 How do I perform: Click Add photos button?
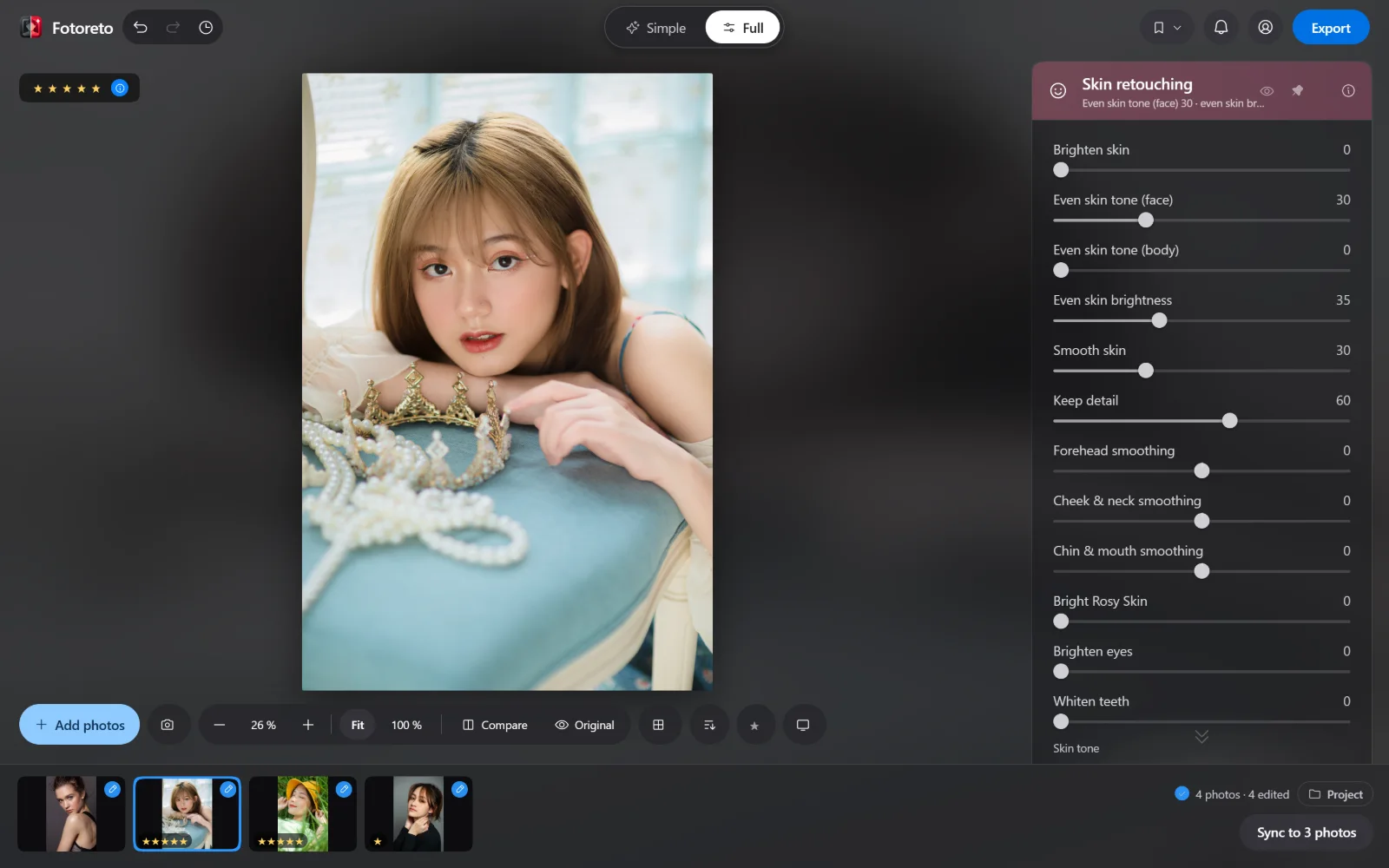click(80, 725)
